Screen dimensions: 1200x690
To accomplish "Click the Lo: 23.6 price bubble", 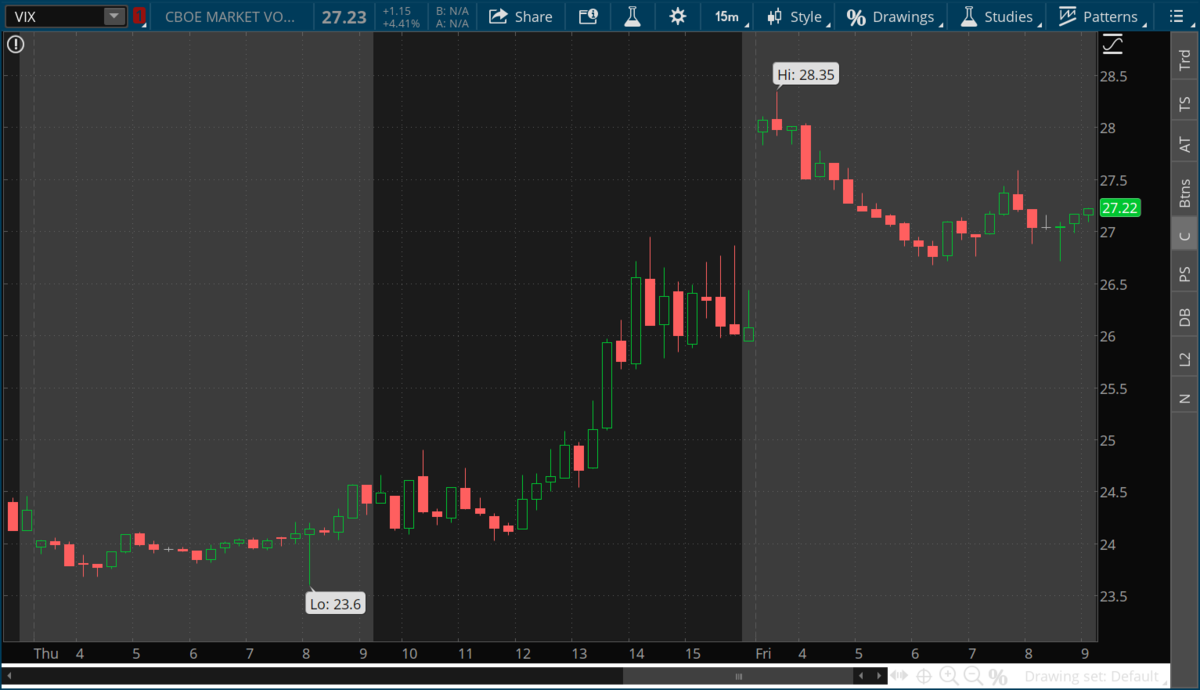I will (x=335, y=603).
